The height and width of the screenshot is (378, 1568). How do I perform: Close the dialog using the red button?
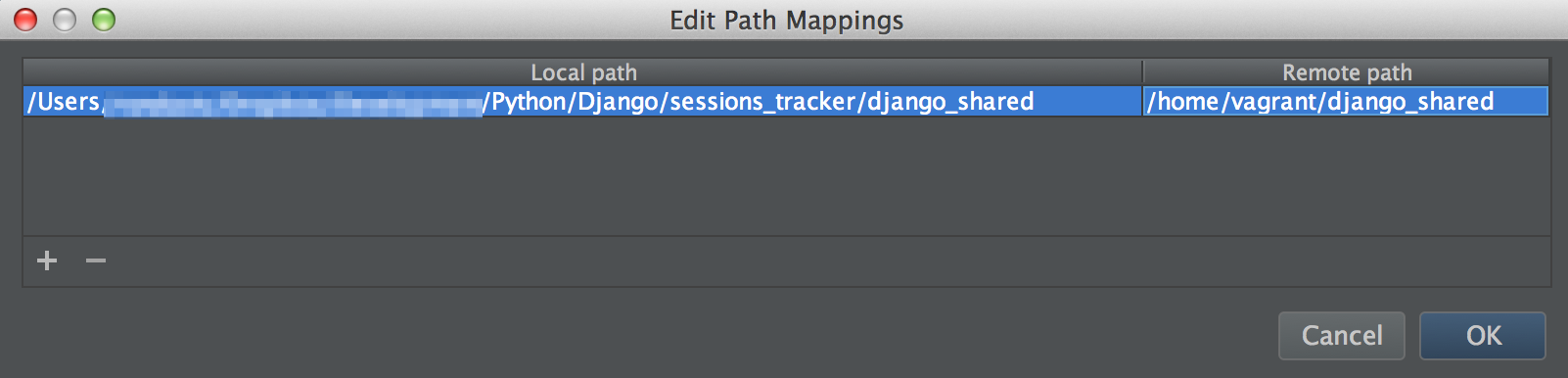coord(25,20)
